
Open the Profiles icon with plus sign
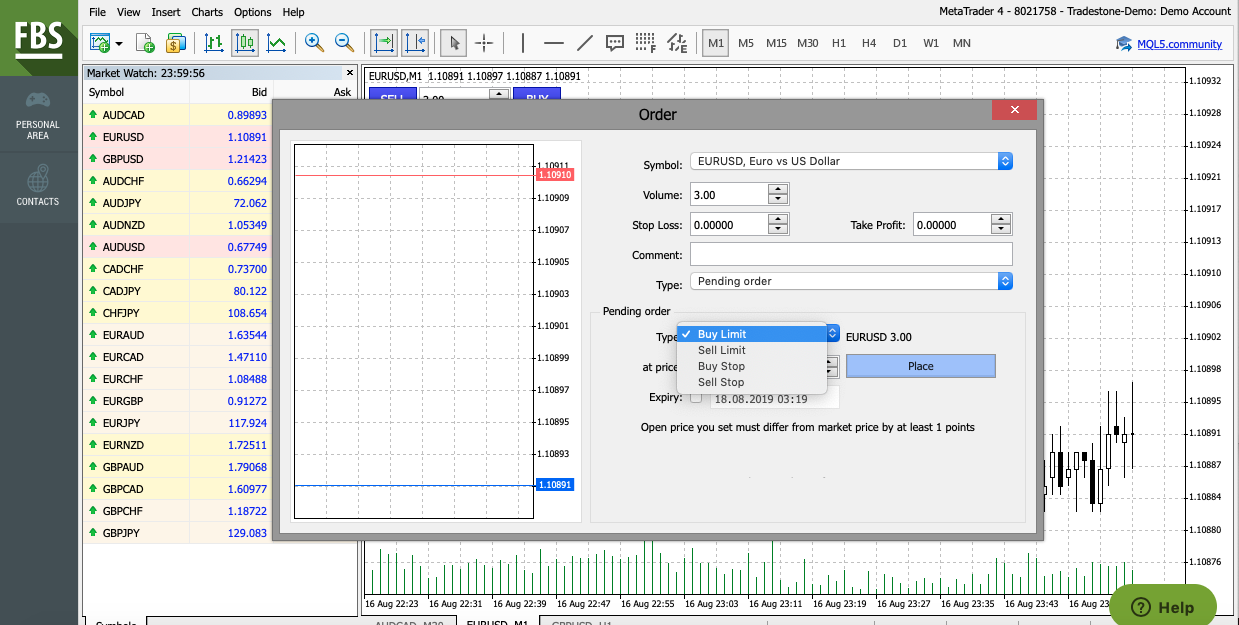point(145,43)
